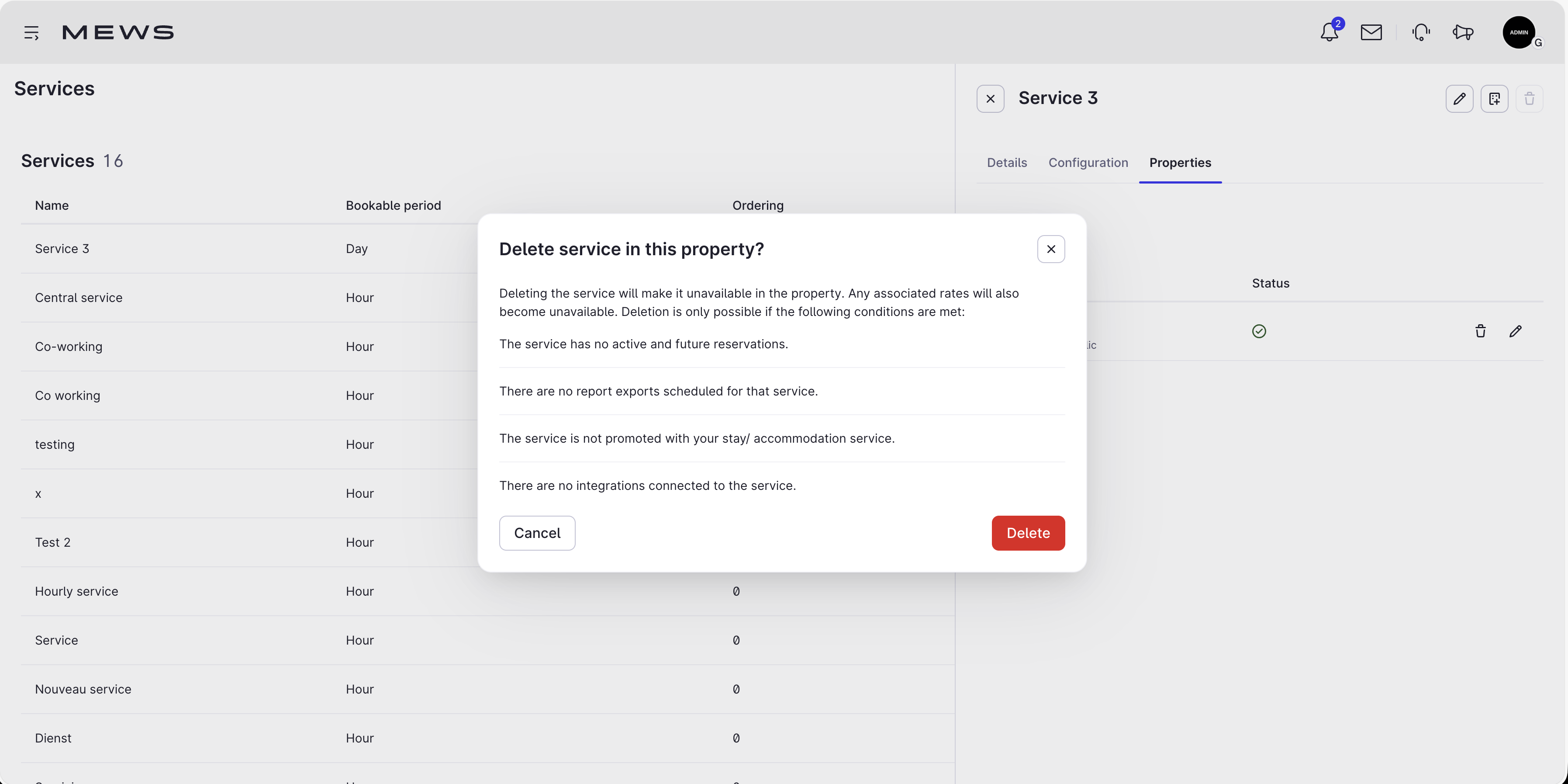Image resolution: width=1568 pixels, height=784 pixels.
Task: Select the Nouveau service row
Action: point(487,689)
